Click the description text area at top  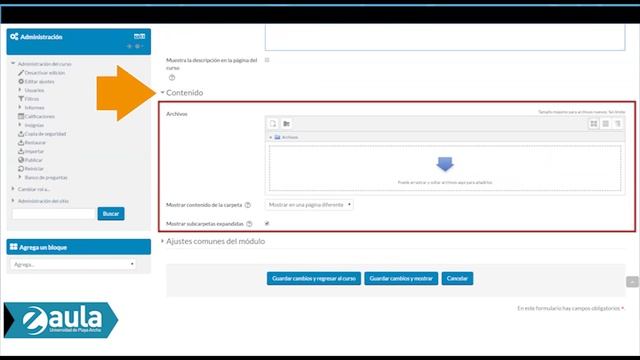click(x=445, y=38)
